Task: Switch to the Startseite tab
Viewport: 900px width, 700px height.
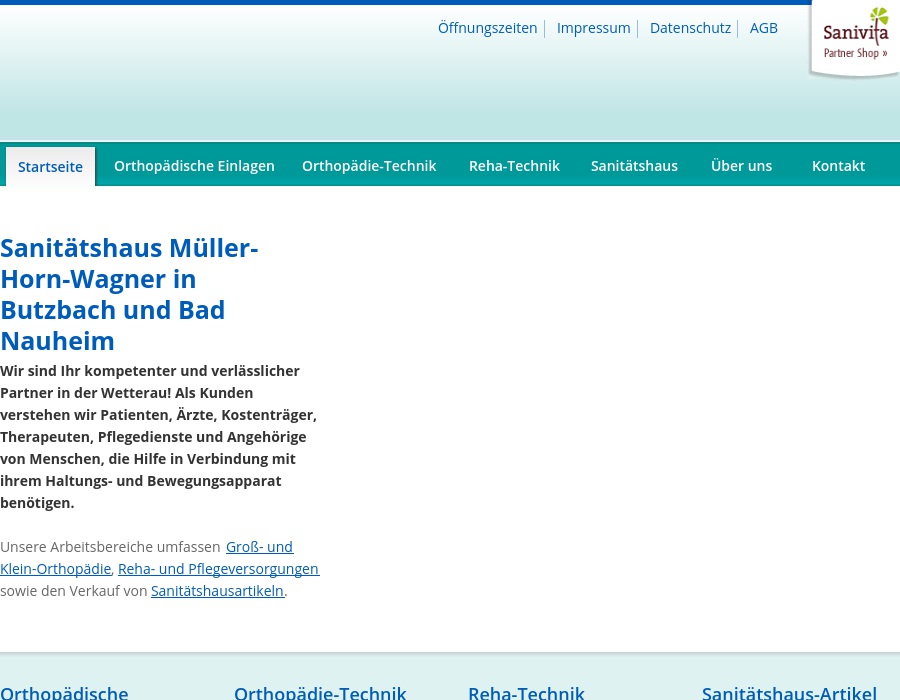Action: pyautogui.click(x=50, y=166)
